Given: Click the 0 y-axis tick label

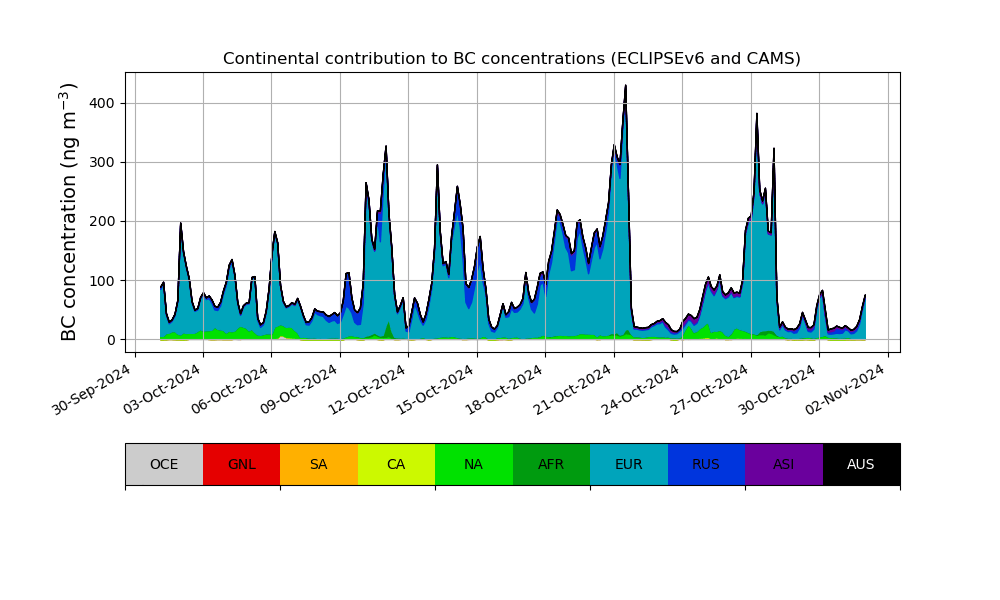Looking at the screenshot, I should 112,340.
